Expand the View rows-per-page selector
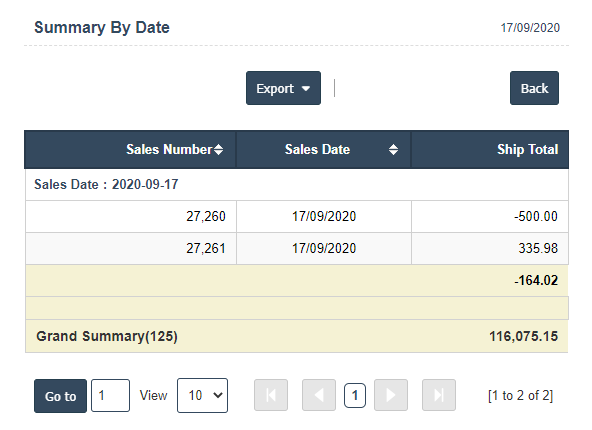 tap(202, 395)
